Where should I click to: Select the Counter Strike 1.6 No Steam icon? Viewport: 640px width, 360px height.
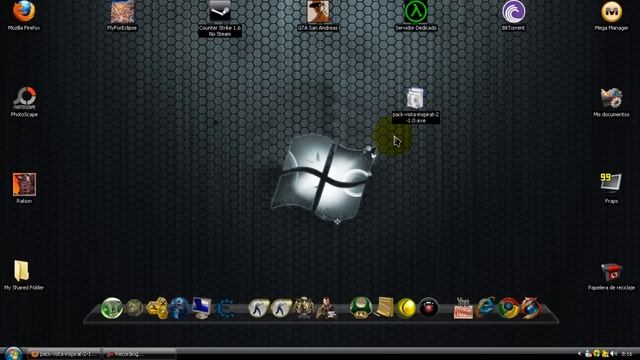point(220,11)
